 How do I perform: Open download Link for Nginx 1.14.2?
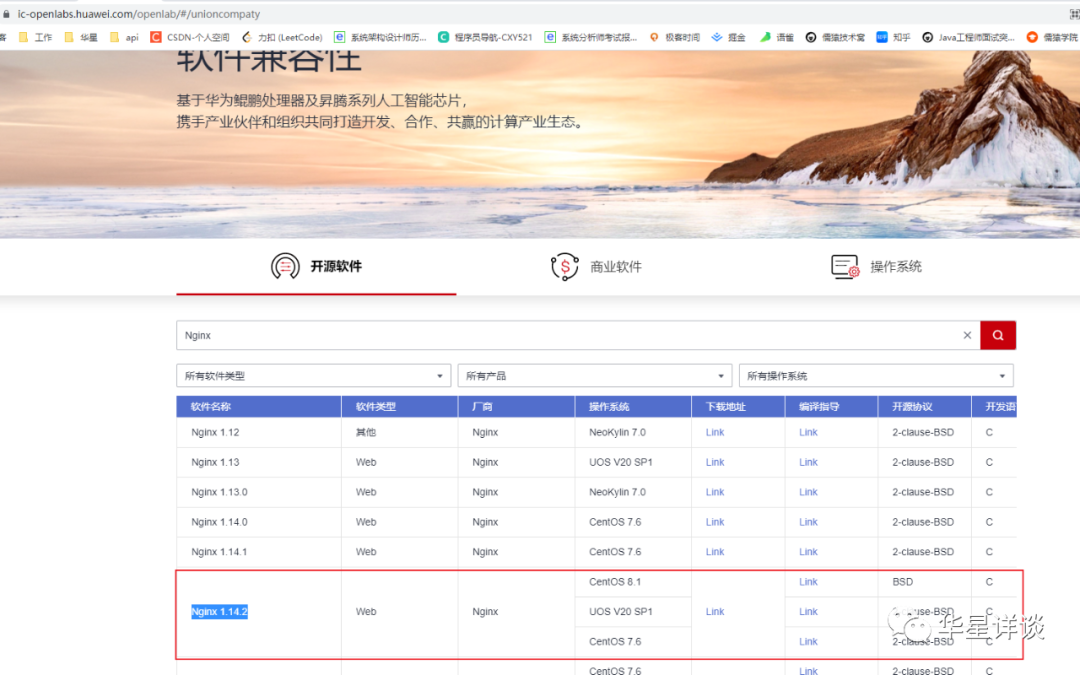click(715, 612)
